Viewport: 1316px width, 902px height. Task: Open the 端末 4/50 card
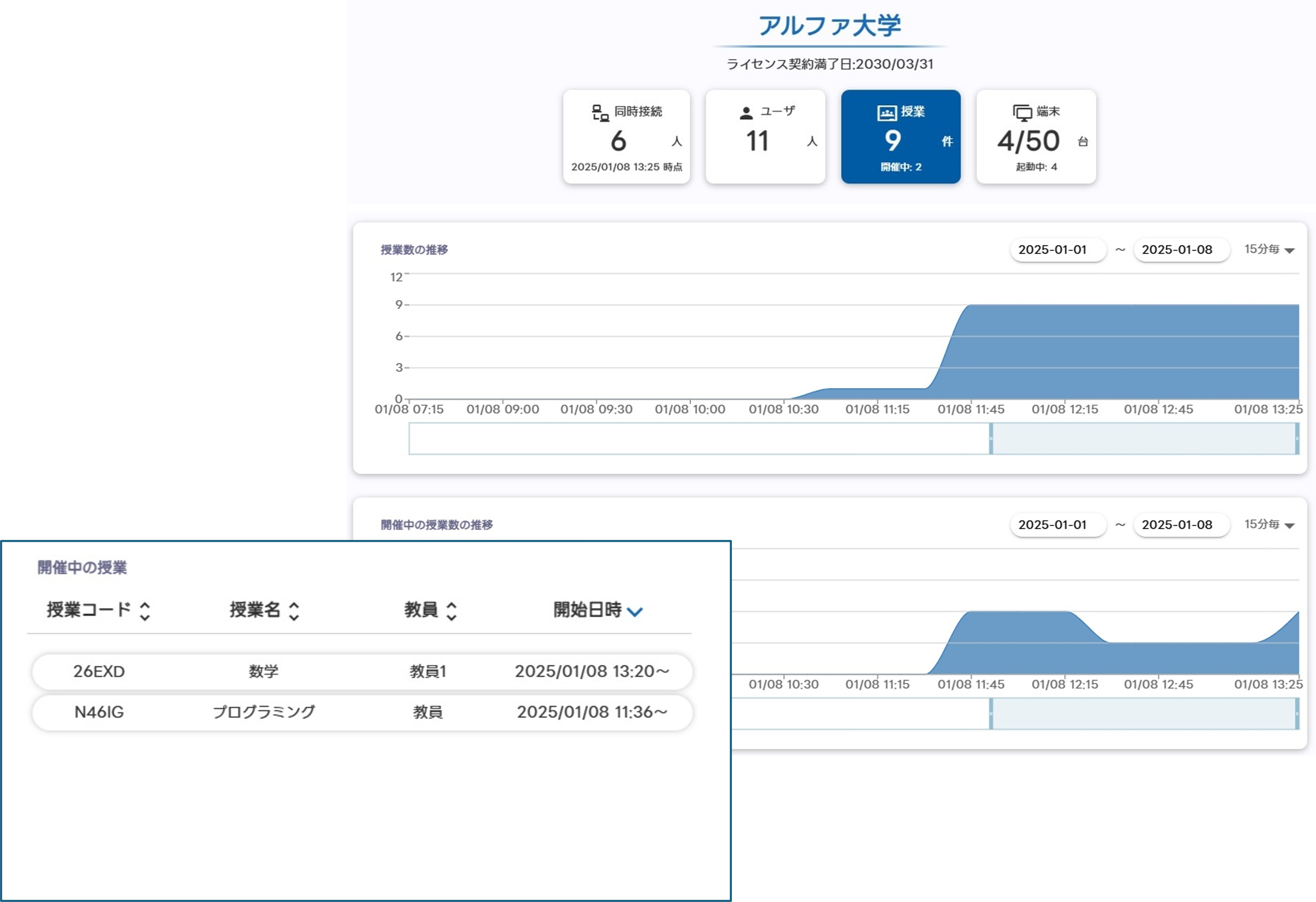(x=1036, y=136)
